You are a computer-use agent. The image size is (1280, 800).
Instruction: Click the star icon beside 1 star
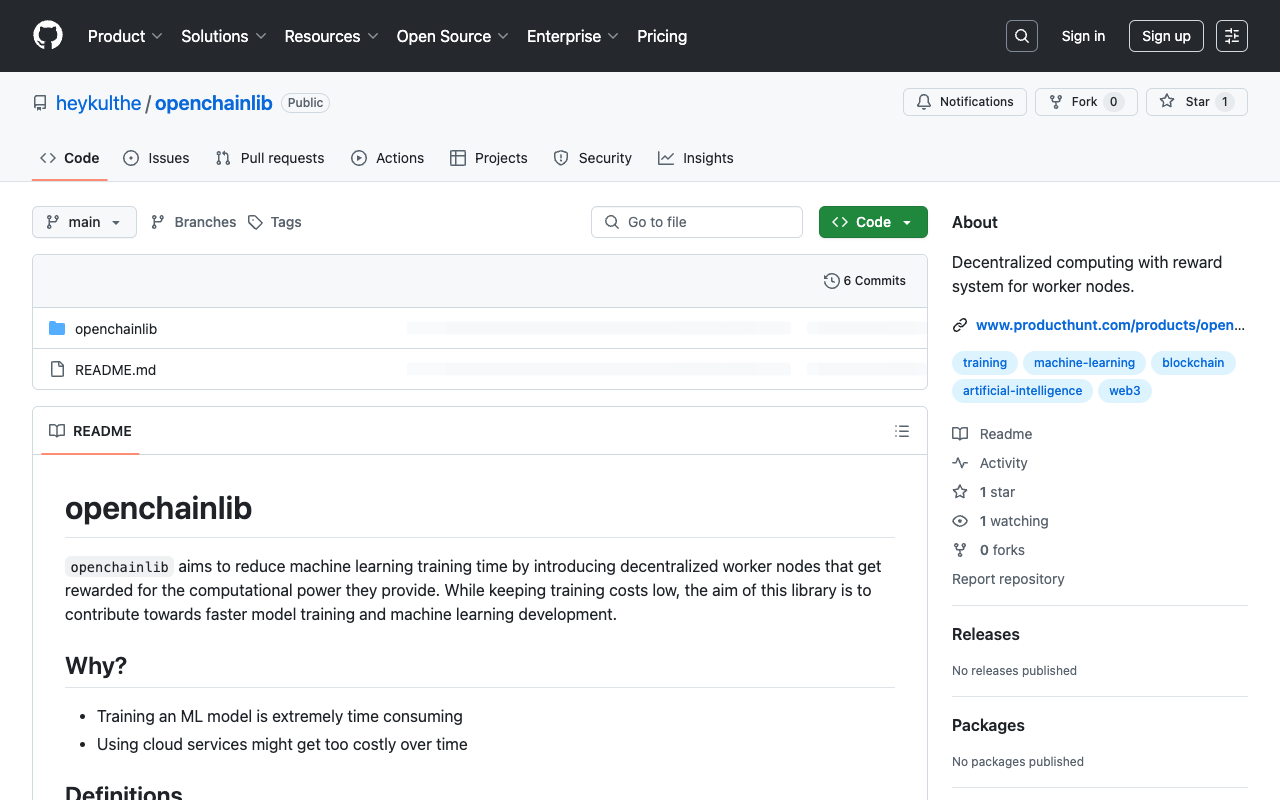click(960, 492)
